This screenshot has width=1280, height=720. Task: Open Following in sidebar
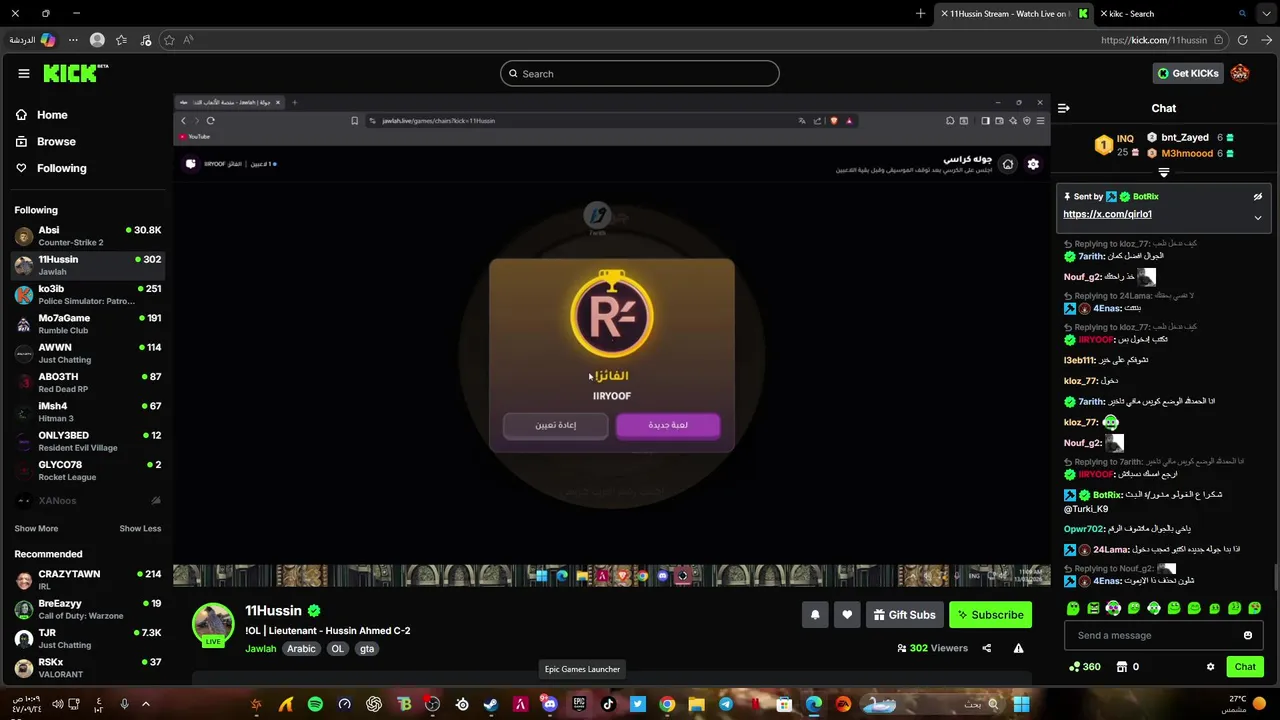coord(50,168)
